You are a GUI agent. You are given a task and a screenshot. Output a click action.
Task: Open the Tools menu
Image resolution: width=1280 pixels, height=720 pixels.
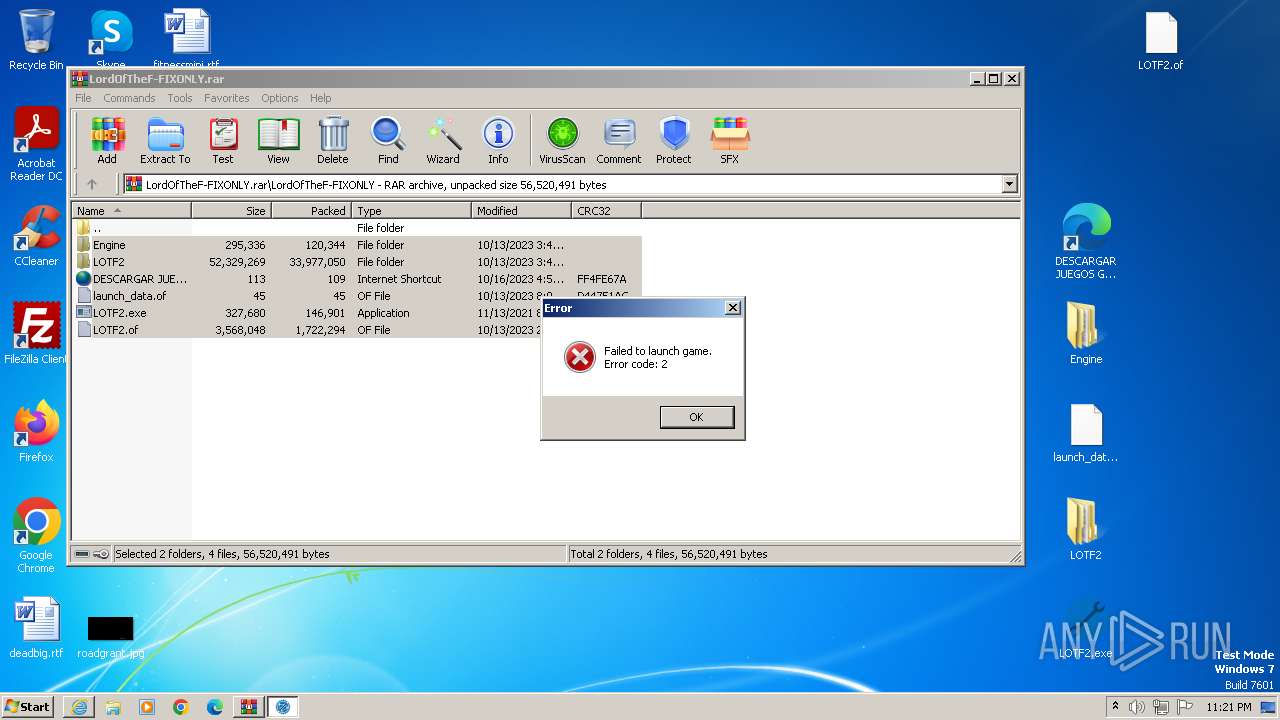180,98
